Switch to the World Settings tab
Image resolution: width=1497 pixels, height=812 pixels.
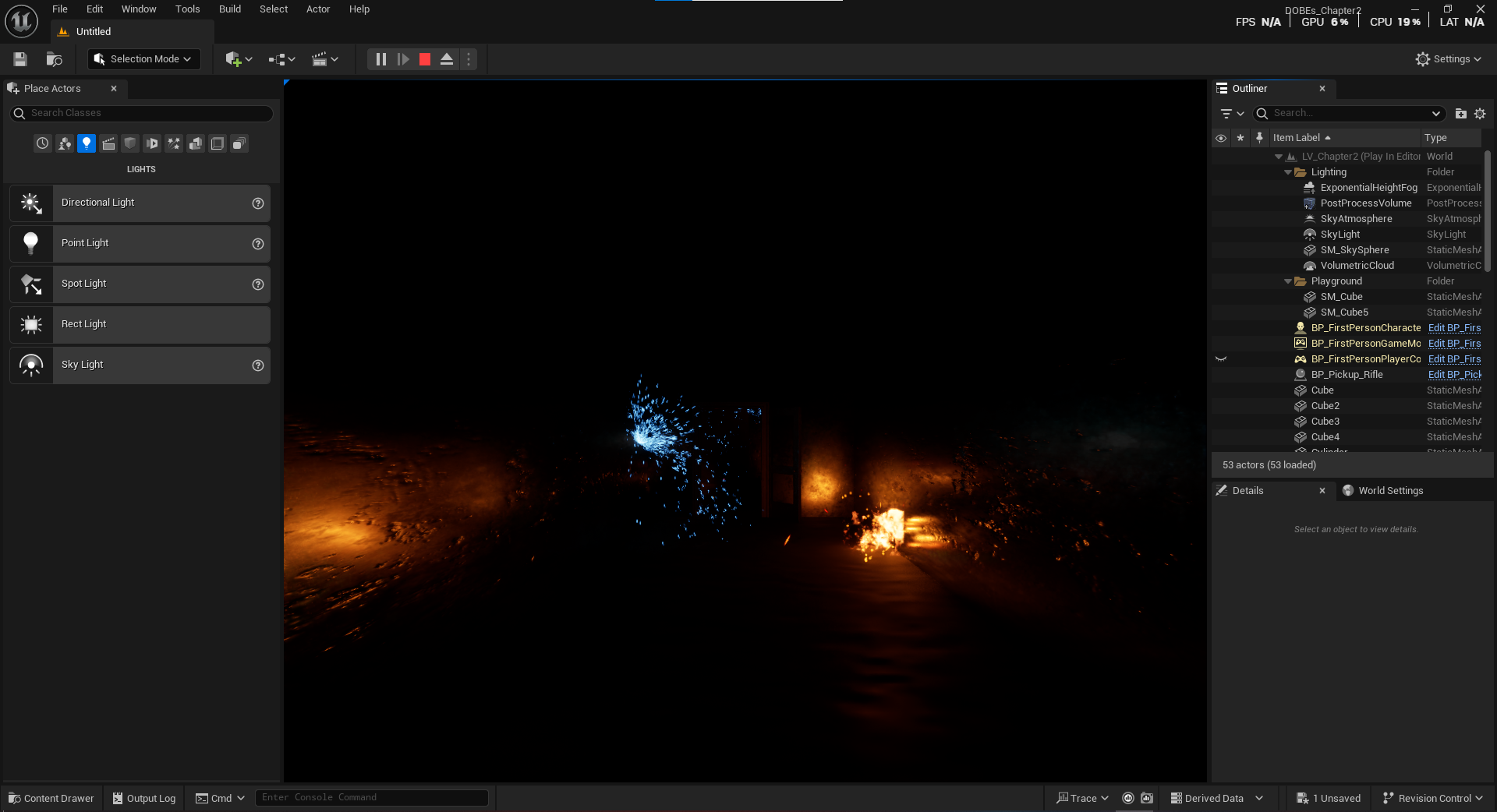1382,491
